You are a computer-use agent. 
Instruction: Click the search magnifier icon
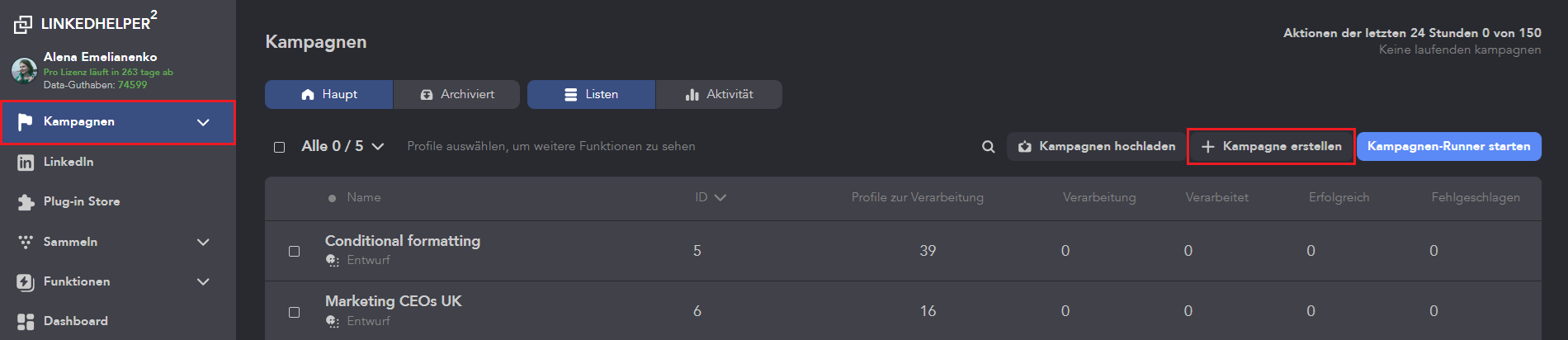click(988, 147)
